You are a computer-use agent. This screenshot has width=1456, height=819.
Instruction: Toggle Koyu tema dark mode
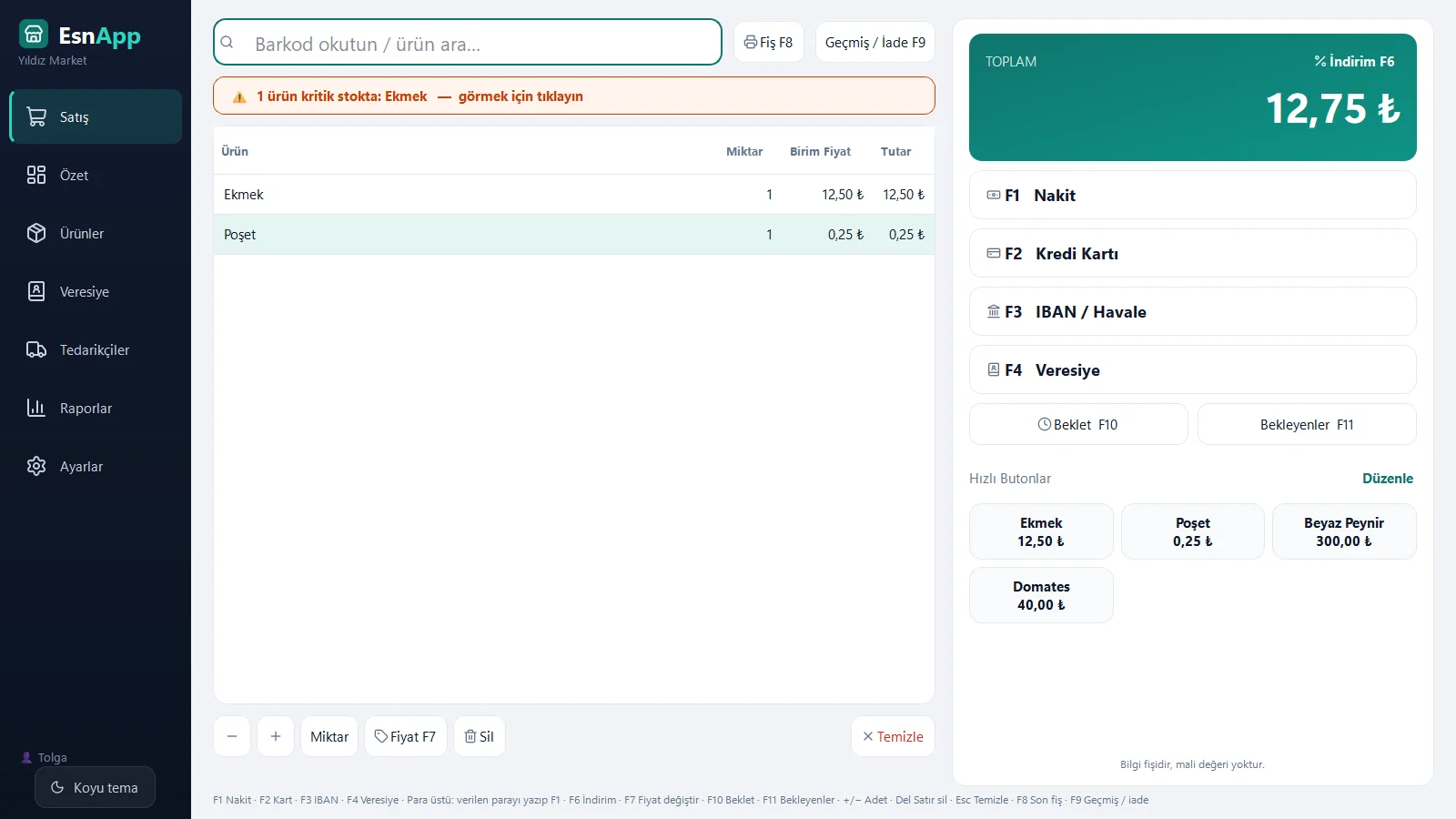pos(95,787)
